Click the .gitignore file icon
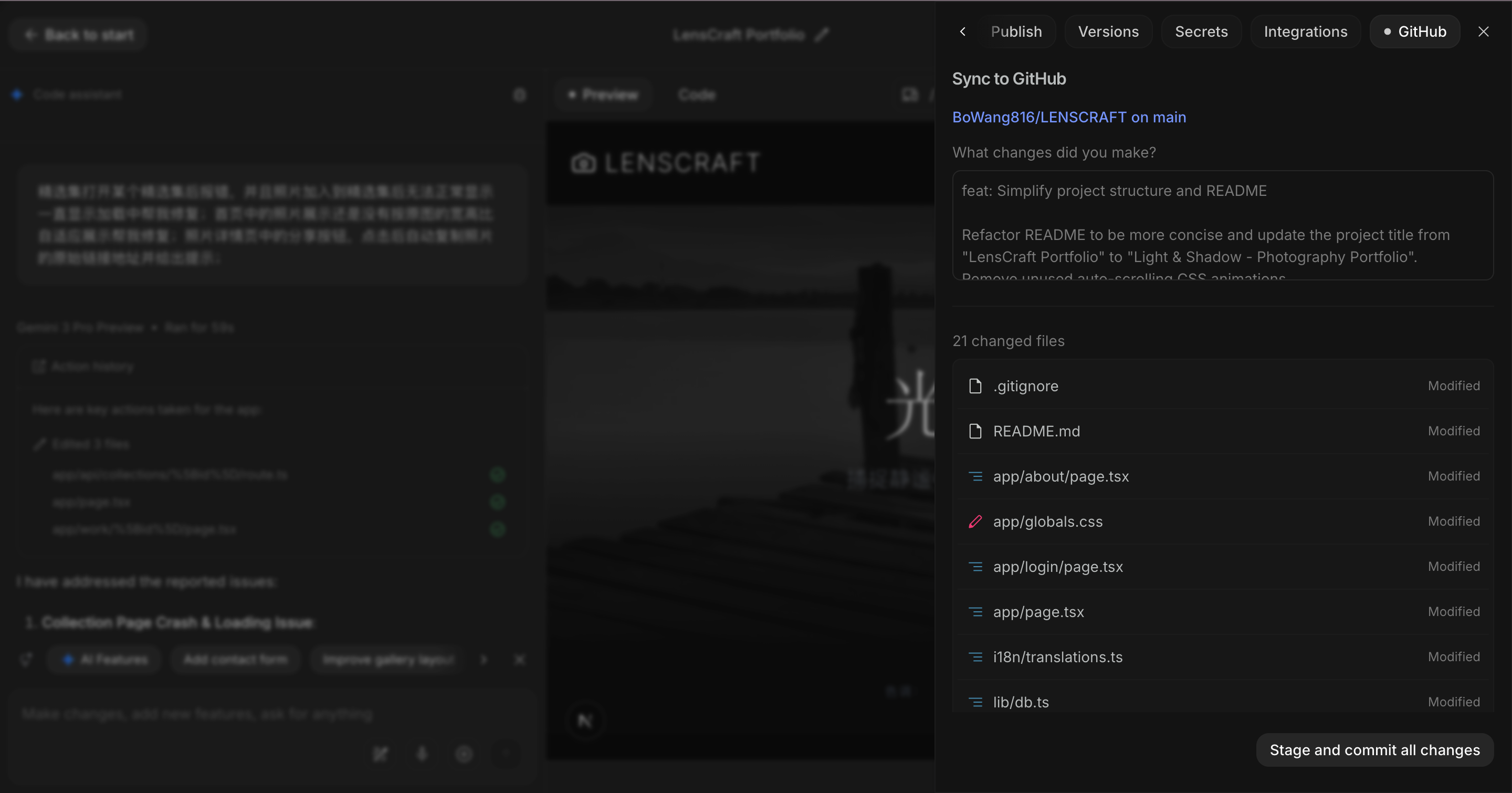This screenshot has width=1512, height=793. [x=975, y=385]
